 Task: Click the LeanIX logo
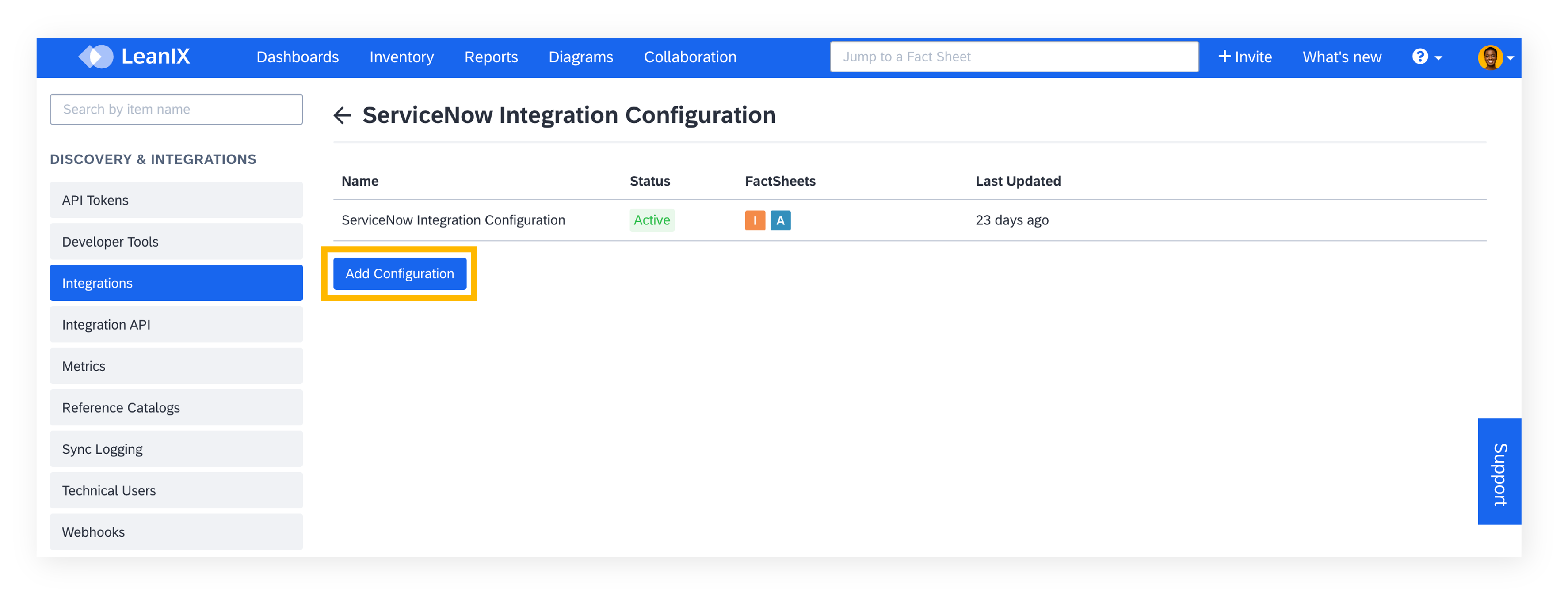[x=134, y=57]
